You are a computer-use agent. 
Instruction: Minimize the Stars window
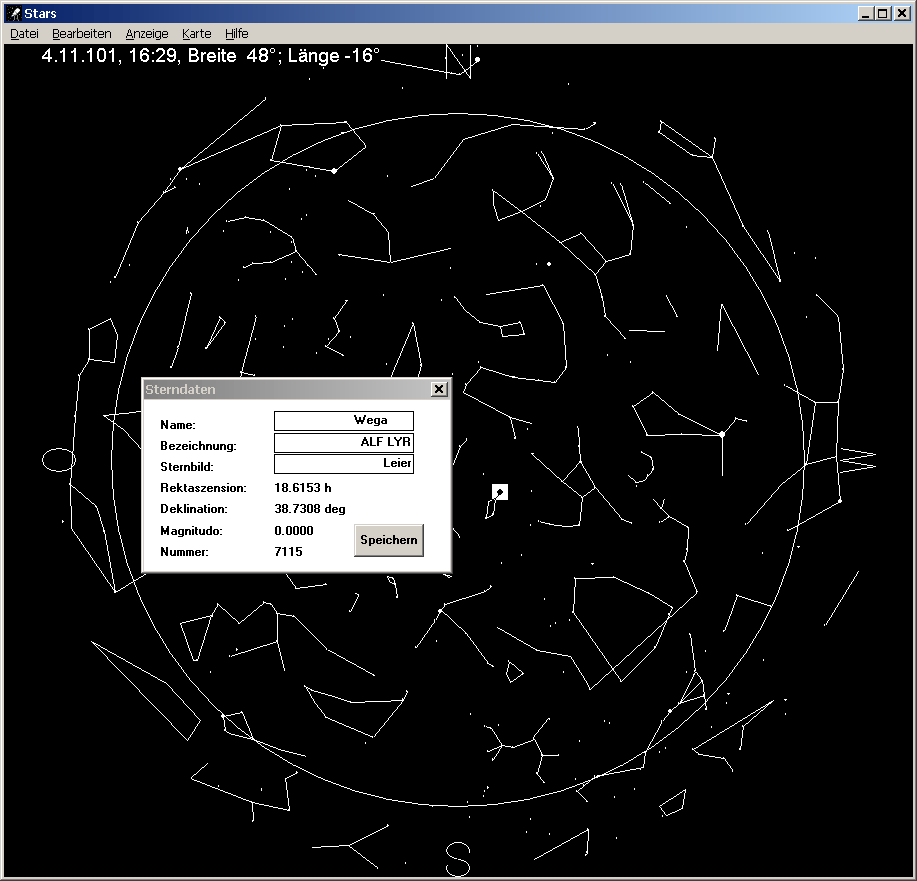(x=866, y=13)
